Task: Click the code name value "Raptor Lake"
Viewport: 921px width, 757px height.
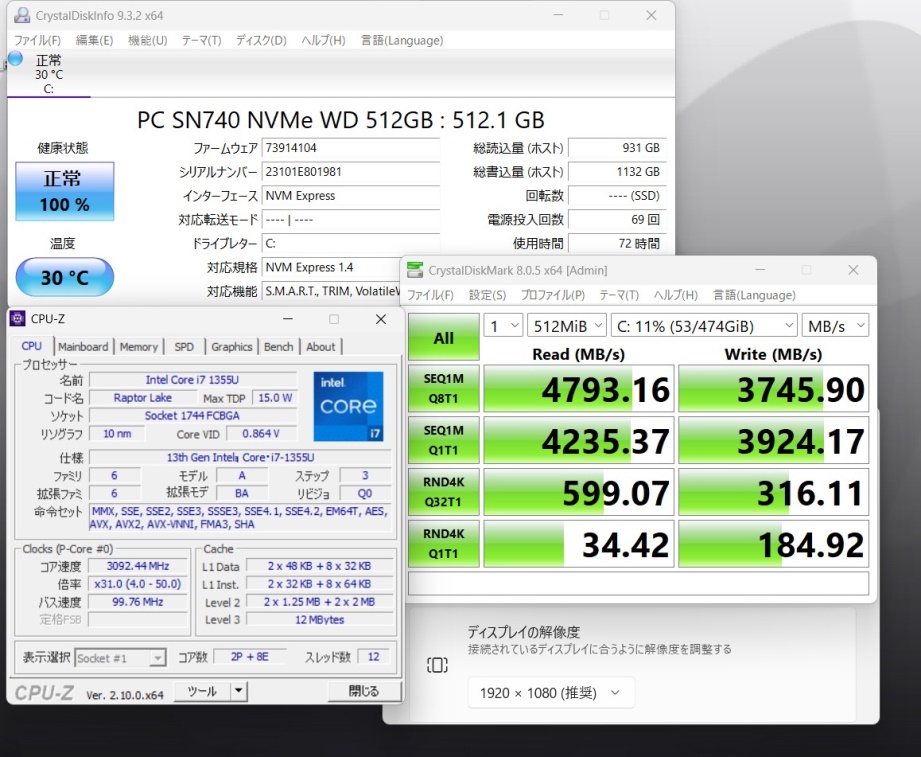Action: tap(143, 398)
